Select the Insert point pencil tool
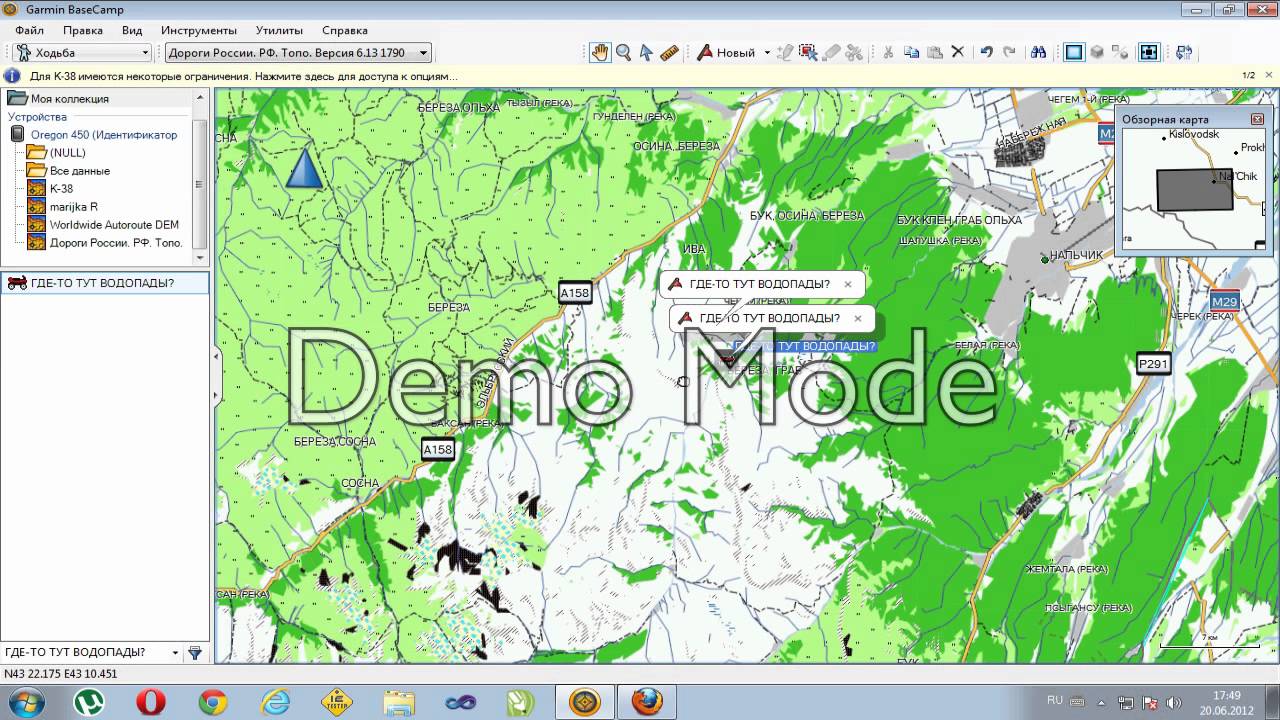1280x720 pixels. click(x=785, y=52)
